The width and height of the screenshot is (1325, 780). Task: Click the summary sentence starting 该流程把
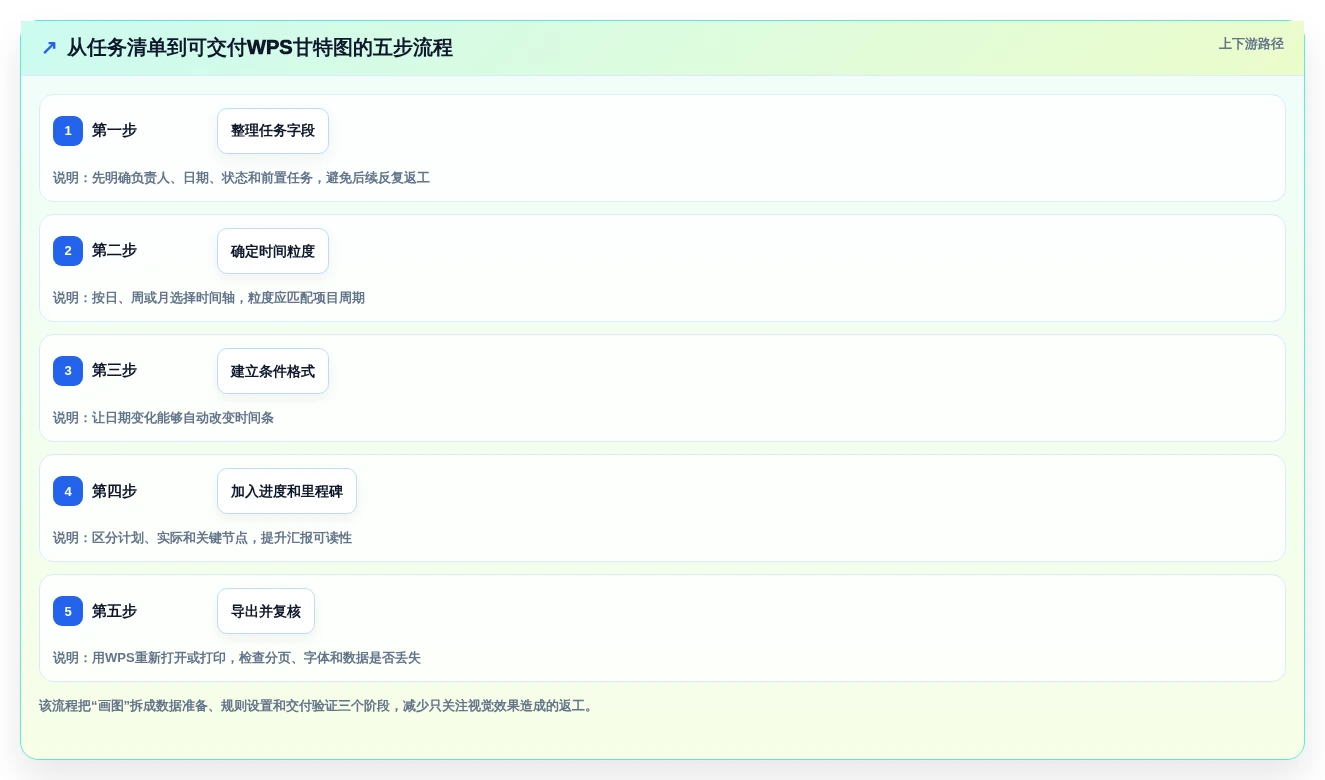pyautogui.click(x=318, y=706)
